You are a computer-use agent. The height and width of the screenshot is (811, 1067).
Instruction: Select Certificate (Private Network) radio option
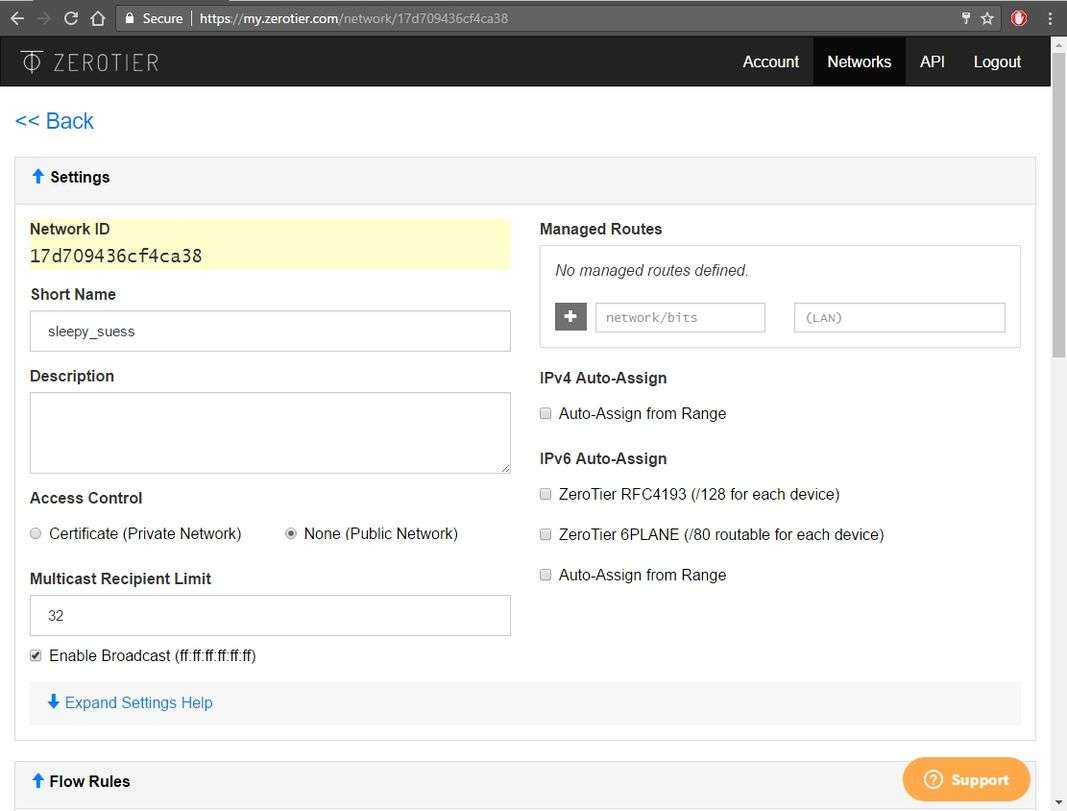click(36, 534)
